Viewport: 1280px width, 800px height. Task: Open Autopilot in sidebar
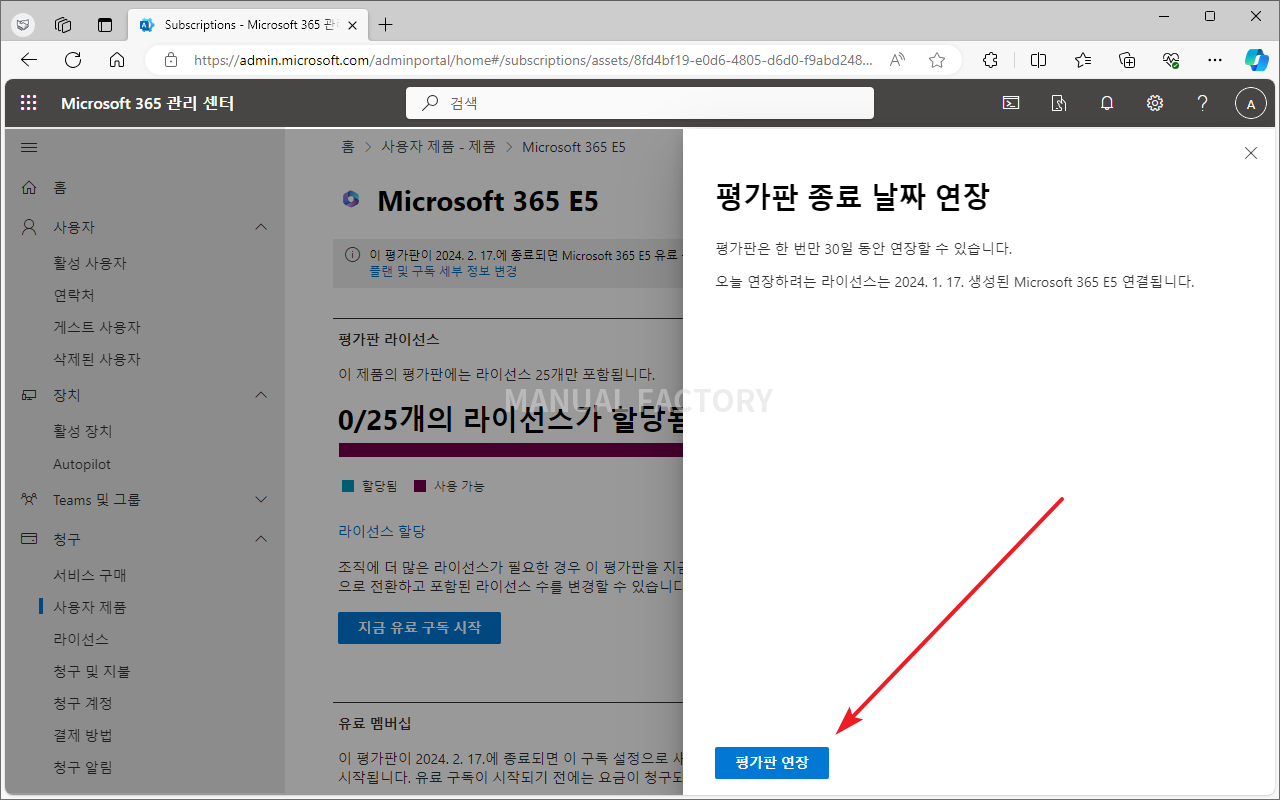tap(82, 464)
